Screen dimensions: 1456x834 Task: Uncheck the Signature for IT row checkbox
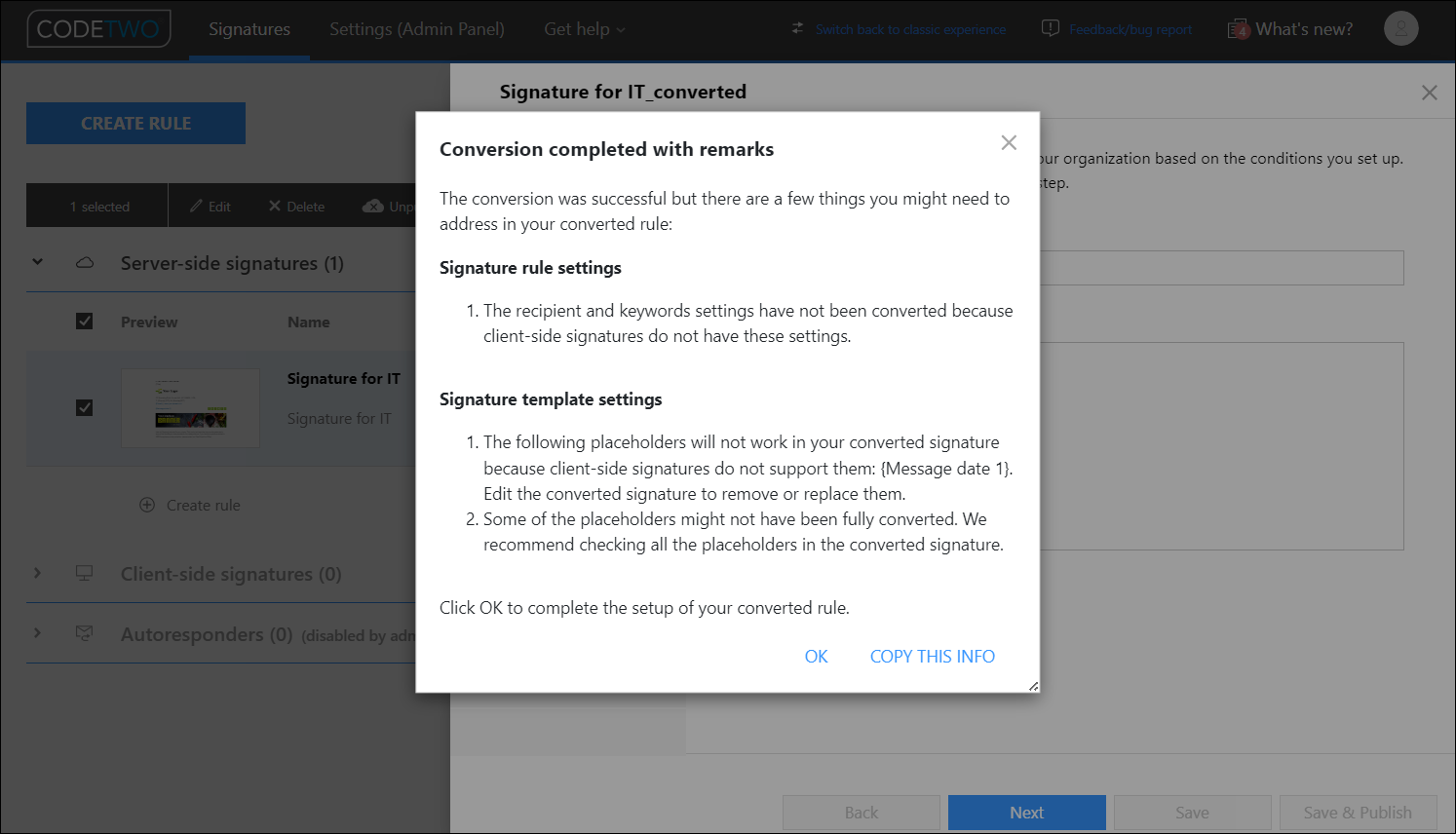pyautogui.click(x=84, y=408)
